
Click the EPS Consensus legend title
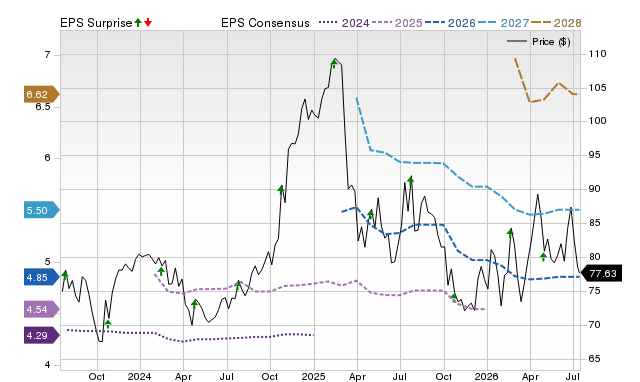click(265, 23)
